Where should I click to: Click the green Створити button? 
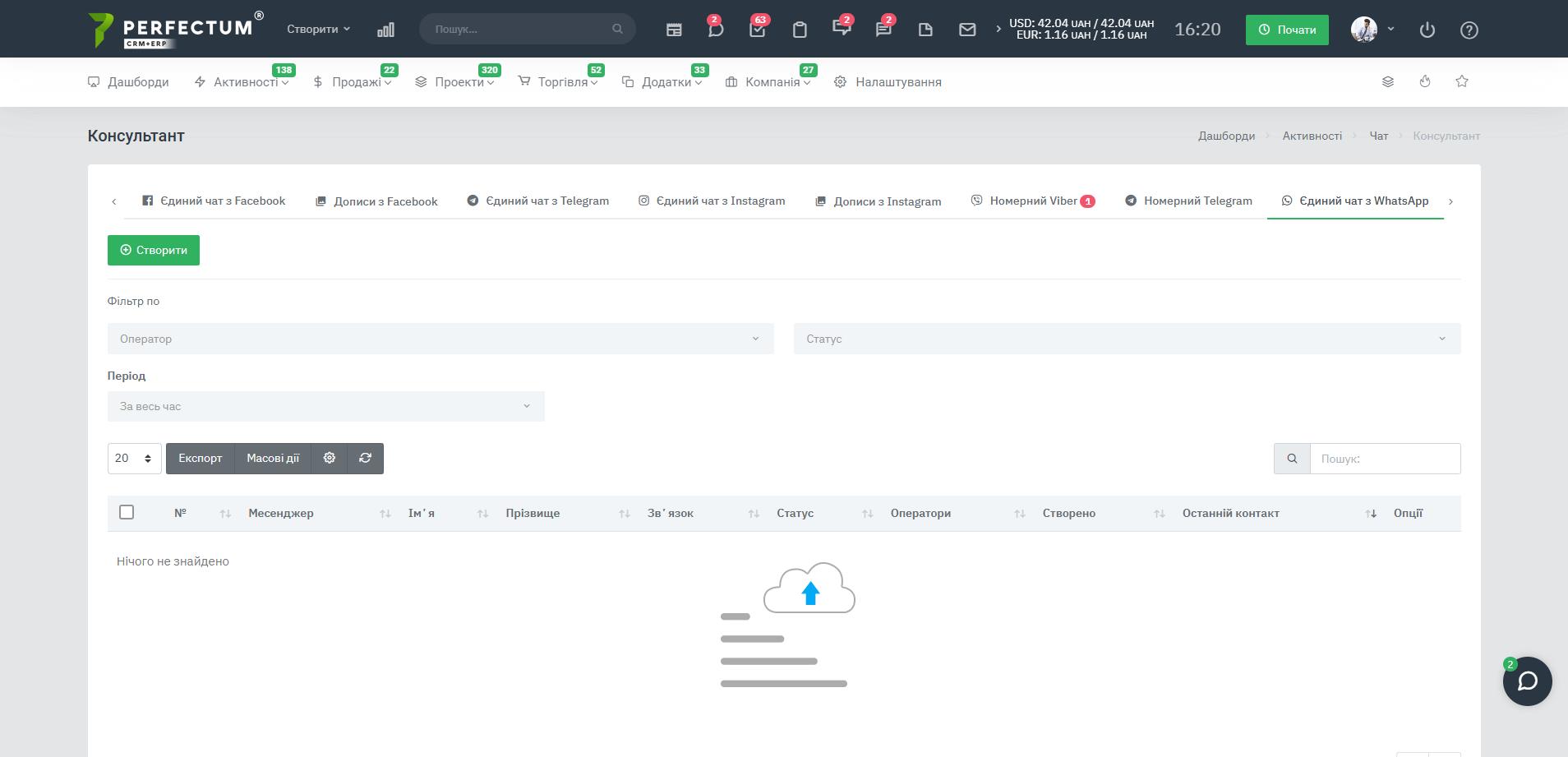click(154, 250)
